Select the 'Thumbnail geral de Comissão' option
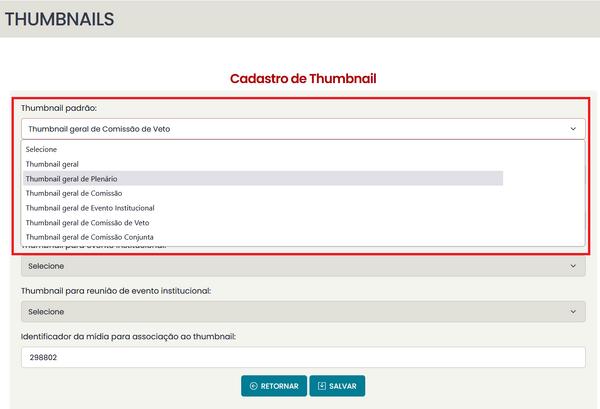 tap(73, 192)
